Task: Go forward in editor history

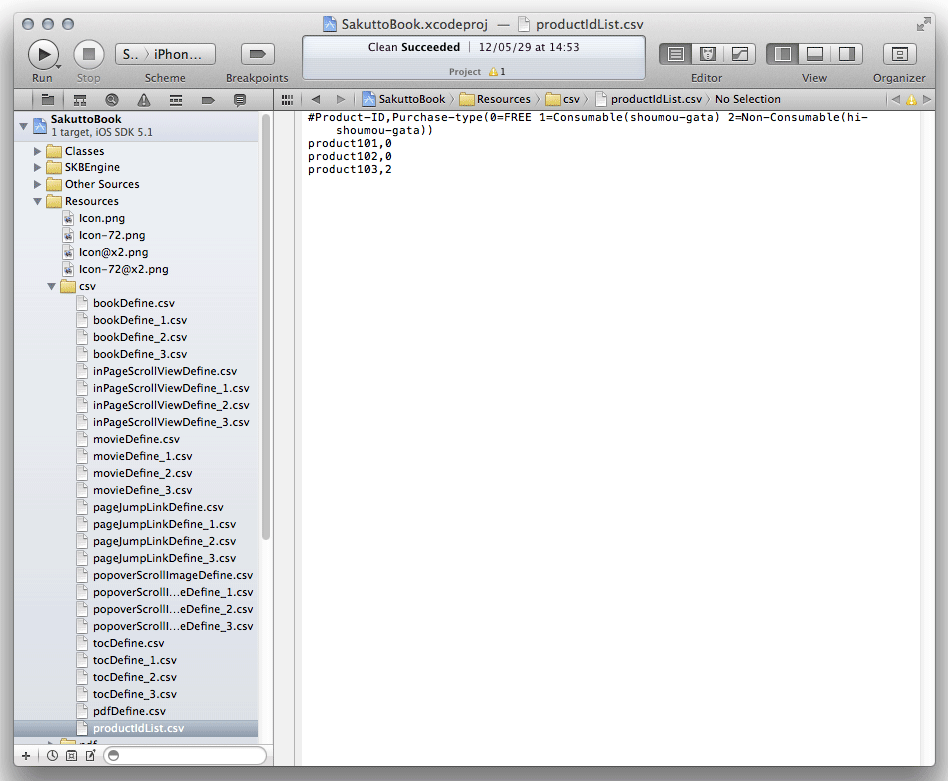Action: (x=341, y=100)
